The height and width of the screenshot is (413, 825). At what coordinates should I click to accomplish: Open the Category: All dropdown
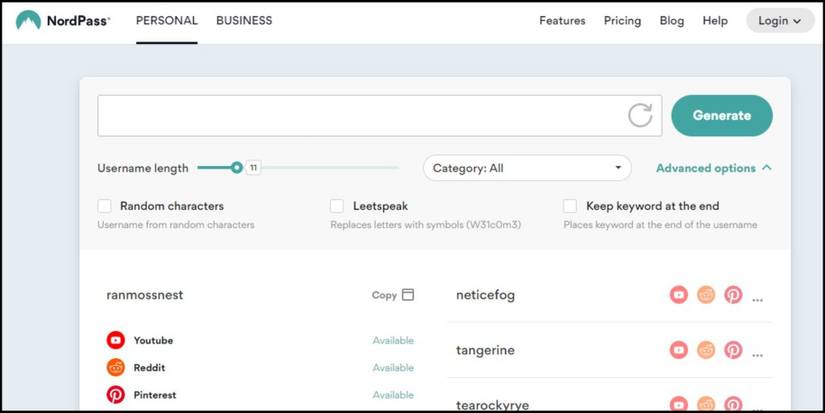coord(527,168)
